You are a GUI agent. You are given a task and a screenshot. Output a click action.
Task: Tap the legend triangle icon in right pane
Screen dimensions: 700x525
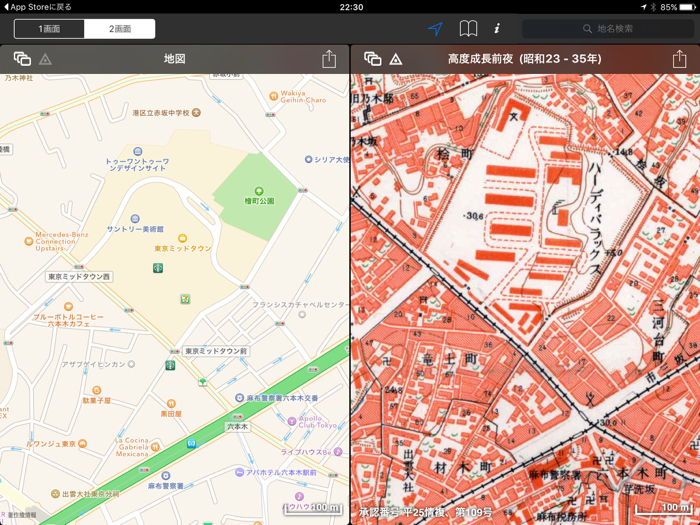396,60
